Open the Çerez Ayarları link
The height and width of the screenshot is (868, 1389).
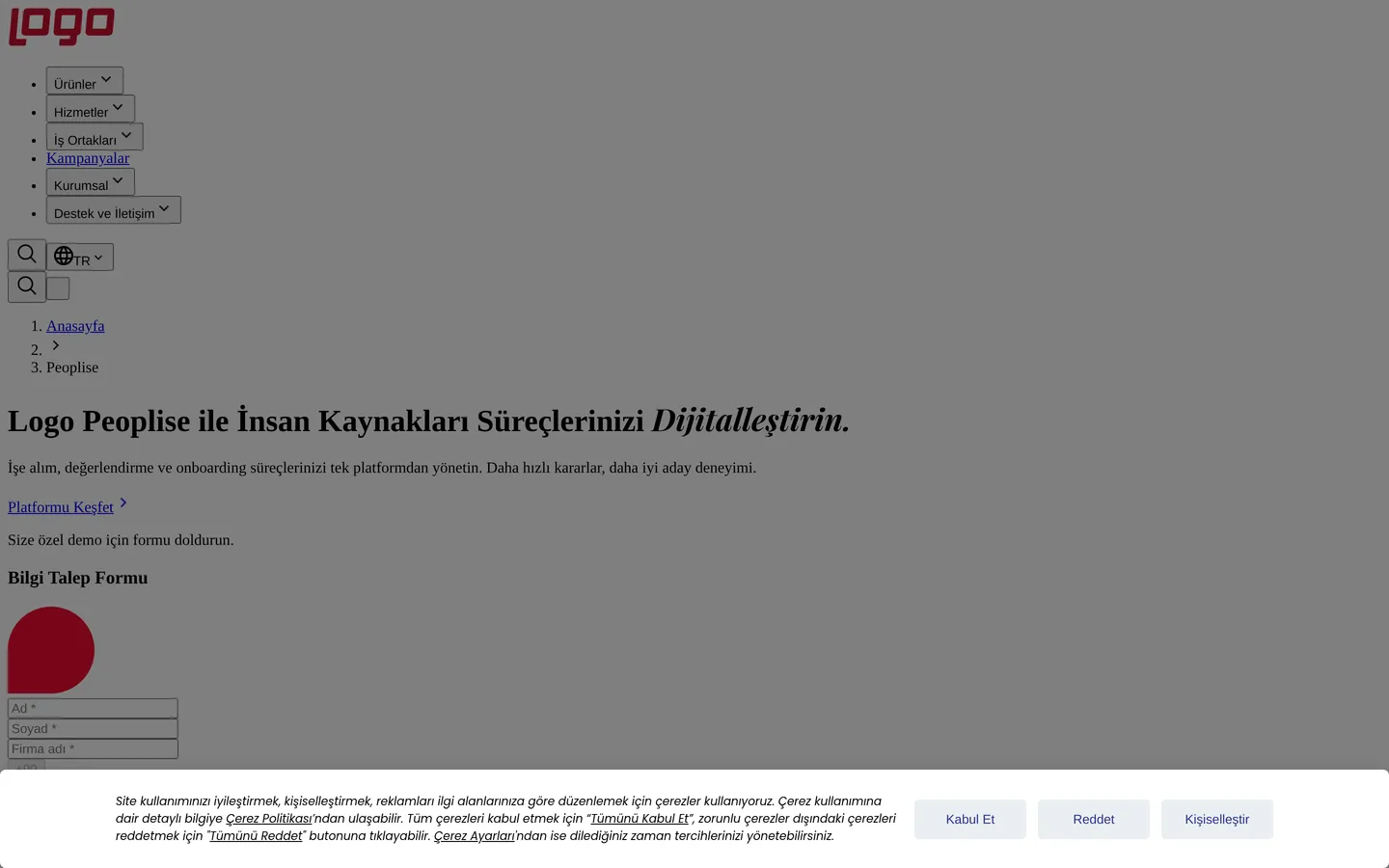tap(474, 836)
